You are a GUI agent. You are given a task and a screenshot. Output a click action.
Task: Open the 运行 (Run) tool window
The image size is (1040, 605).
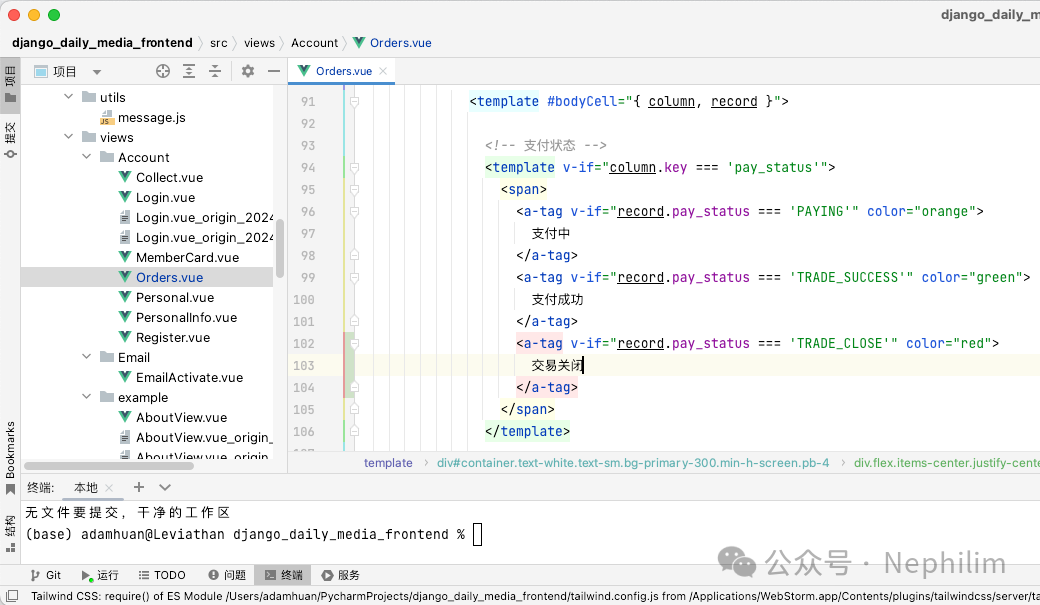pos(100,575)
